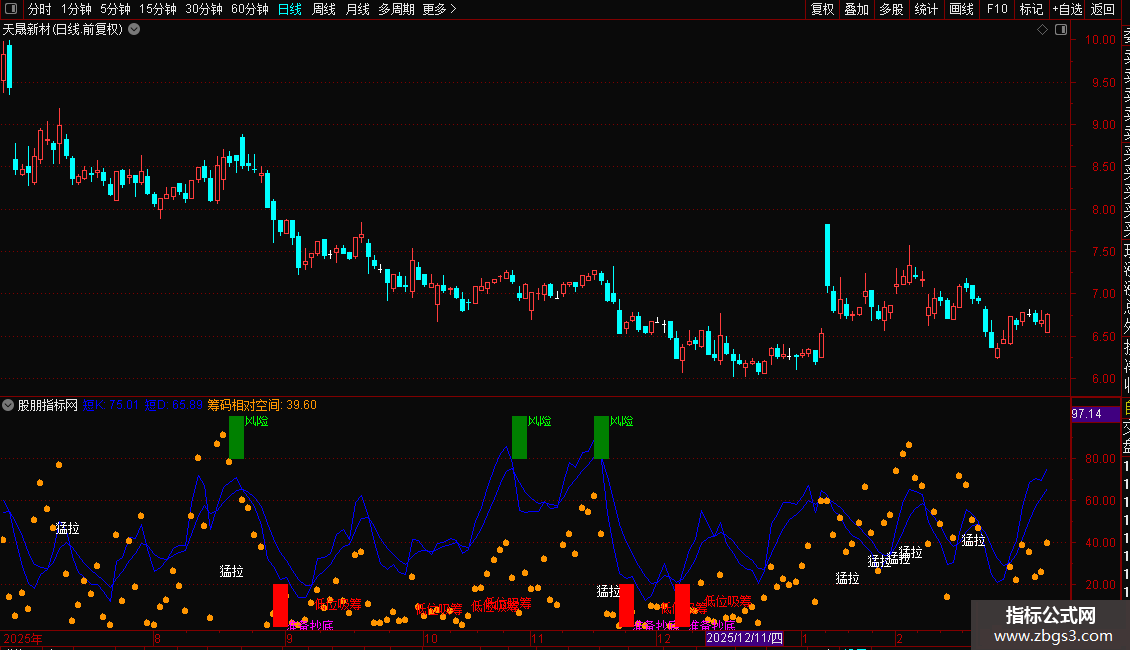Select the 1分钟 period
This screenshot has width=1130, height=650.
[76, 9]
